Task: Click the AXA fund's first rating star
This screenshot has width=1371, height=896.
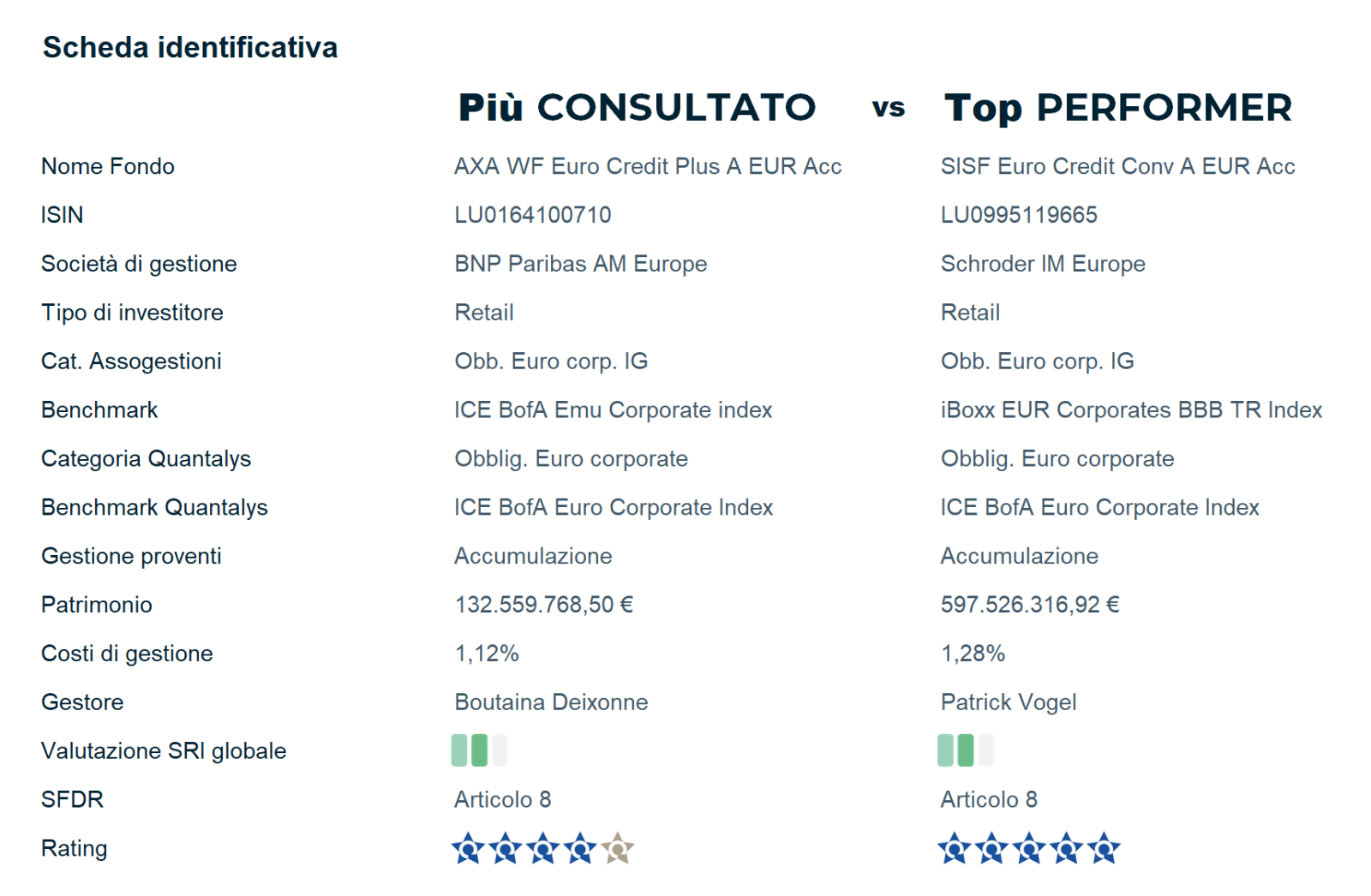Action: 468,848
